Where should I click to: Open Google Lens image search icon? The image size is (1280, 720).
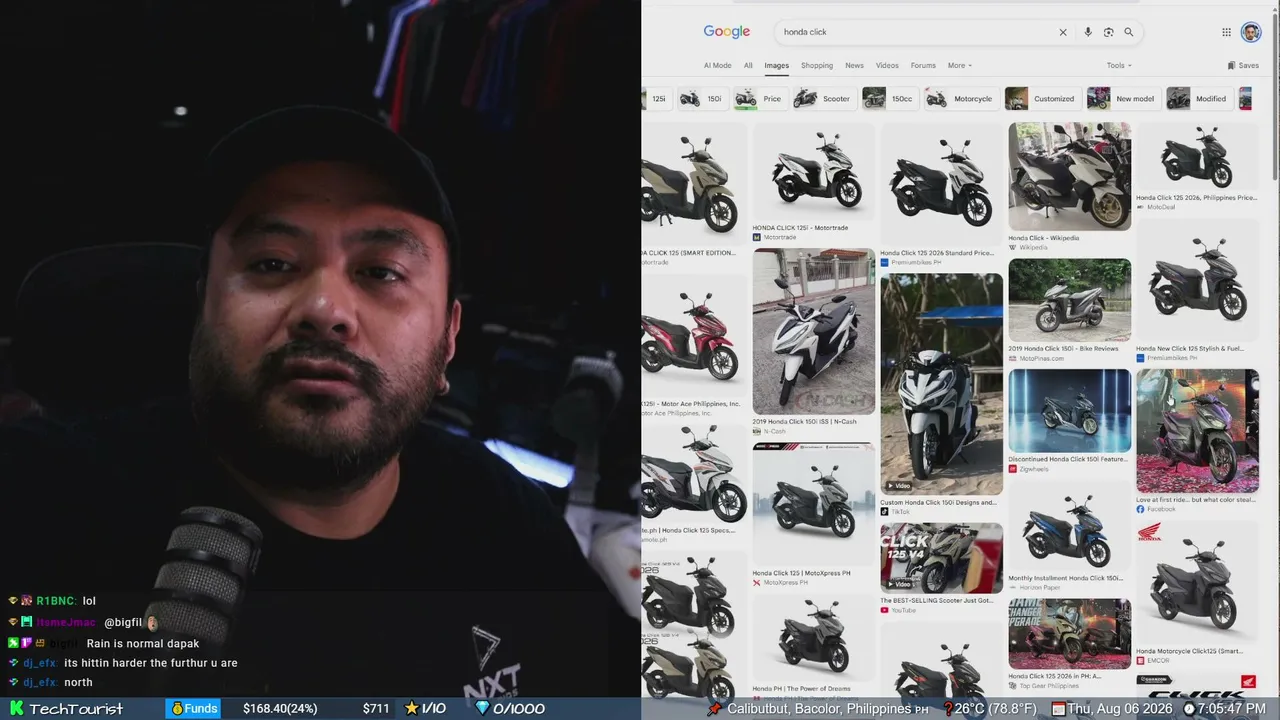(x=1108, y=32)
